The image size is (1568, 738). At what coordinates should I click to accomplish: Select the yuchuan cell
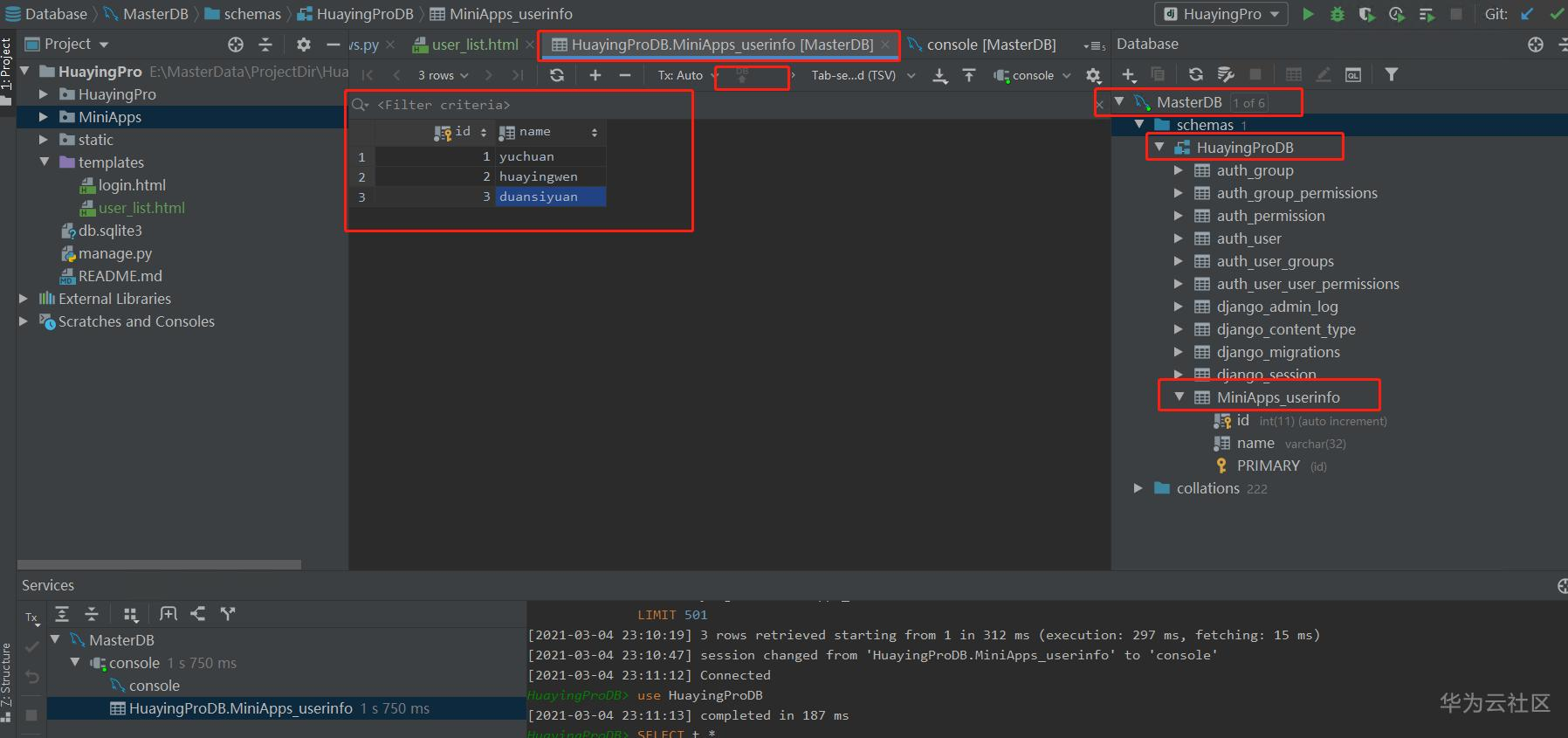pyautogui.click(x=550, y=156)
